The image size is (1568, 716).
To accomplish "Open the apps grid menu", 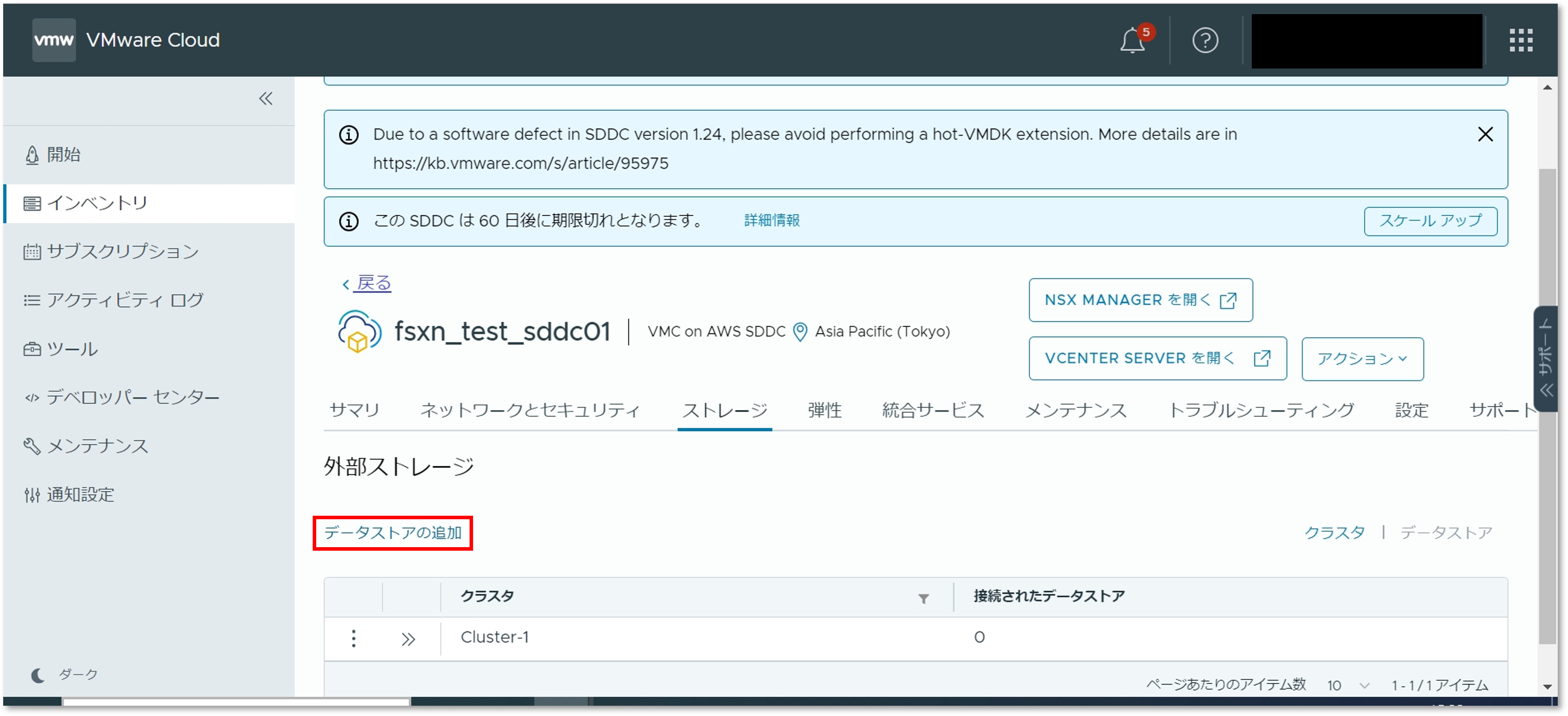I will [x=1521, y=41].
